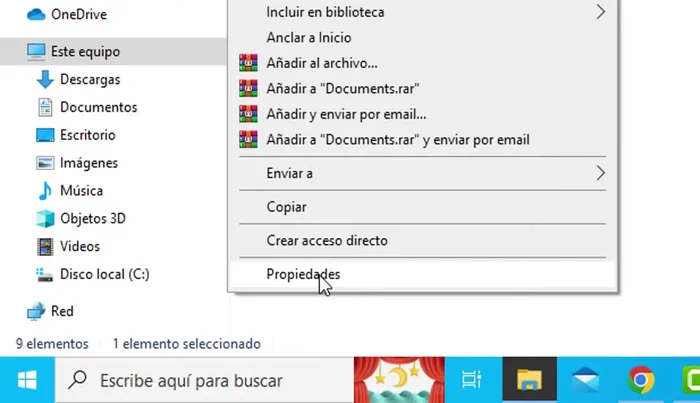Click the Escritorio desktop icon

point(45,135)
